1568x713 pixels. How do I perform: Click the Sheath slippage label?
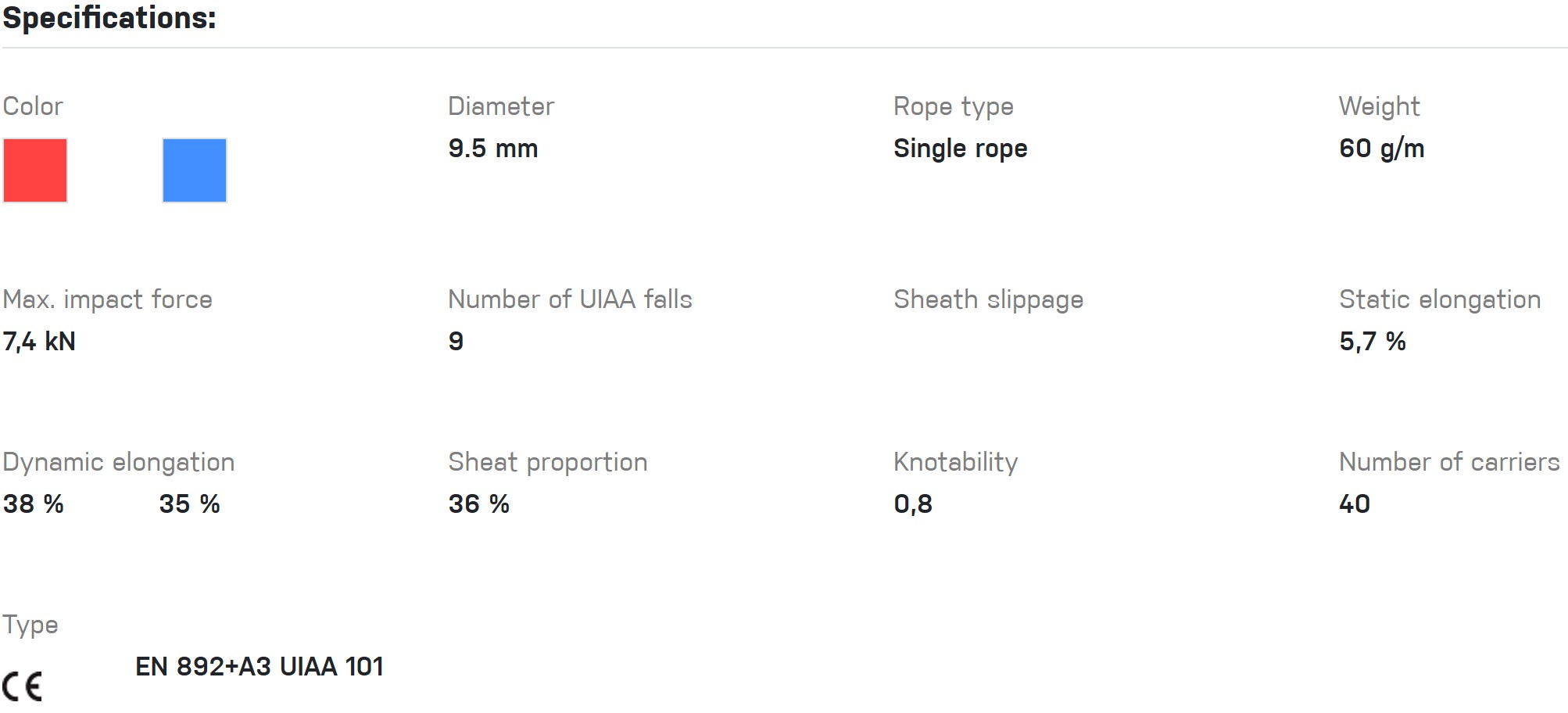coord(988,299)
